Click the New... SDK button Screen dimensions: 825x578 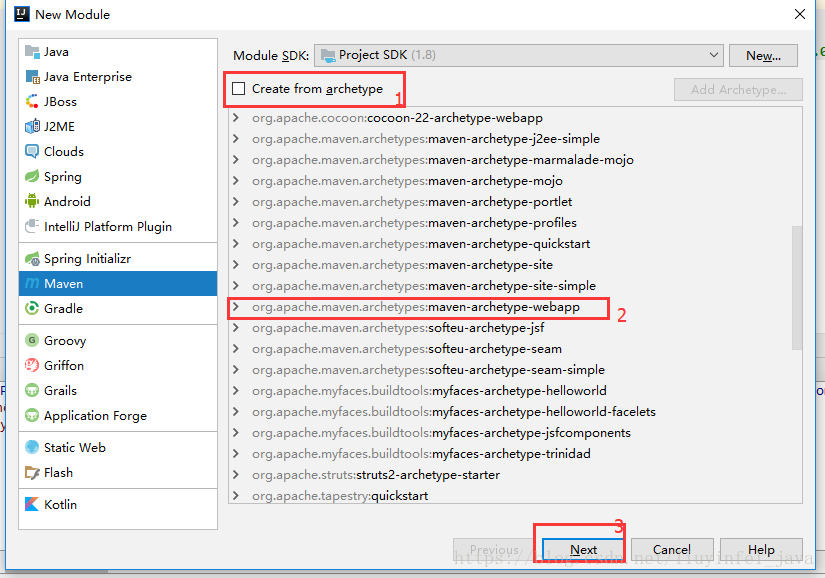point(763,55)
